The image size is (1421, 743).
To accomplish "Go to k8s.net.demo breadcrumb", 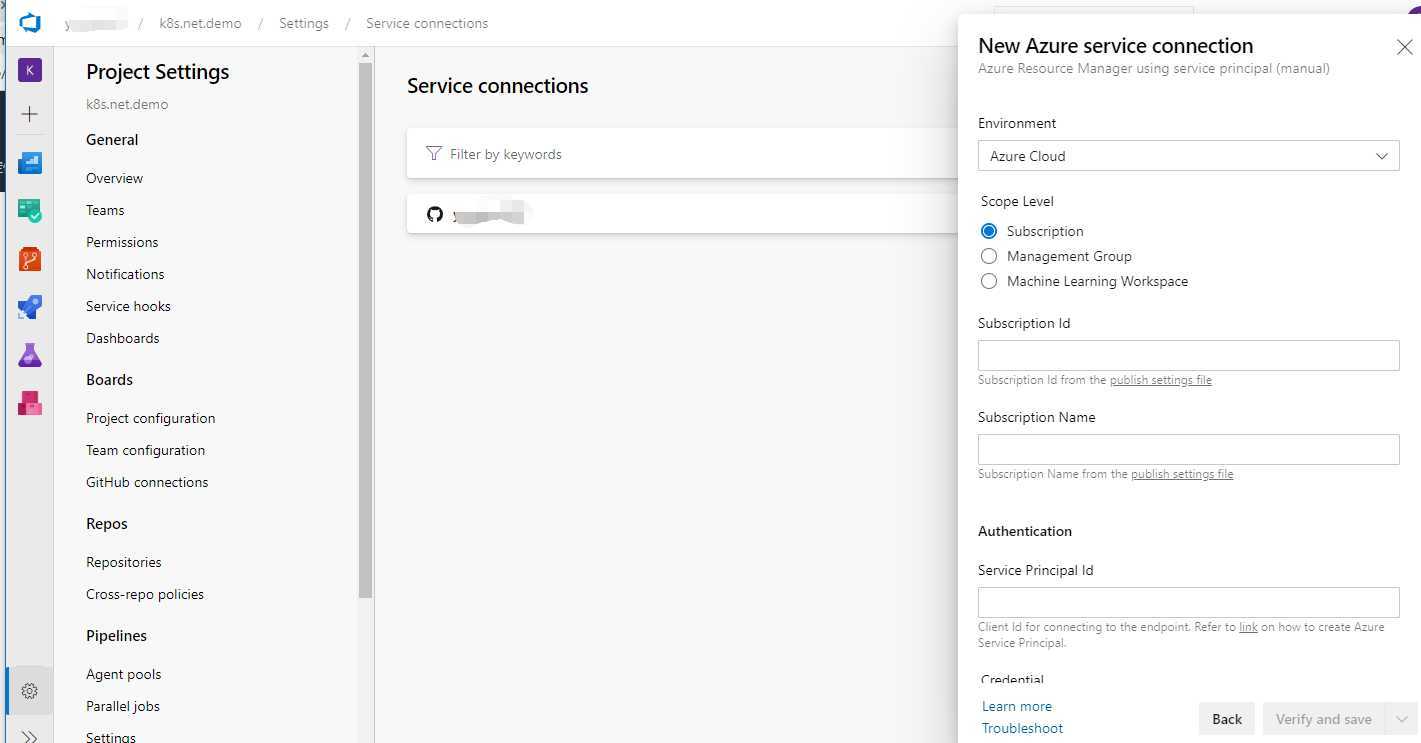I will (200, 23).
